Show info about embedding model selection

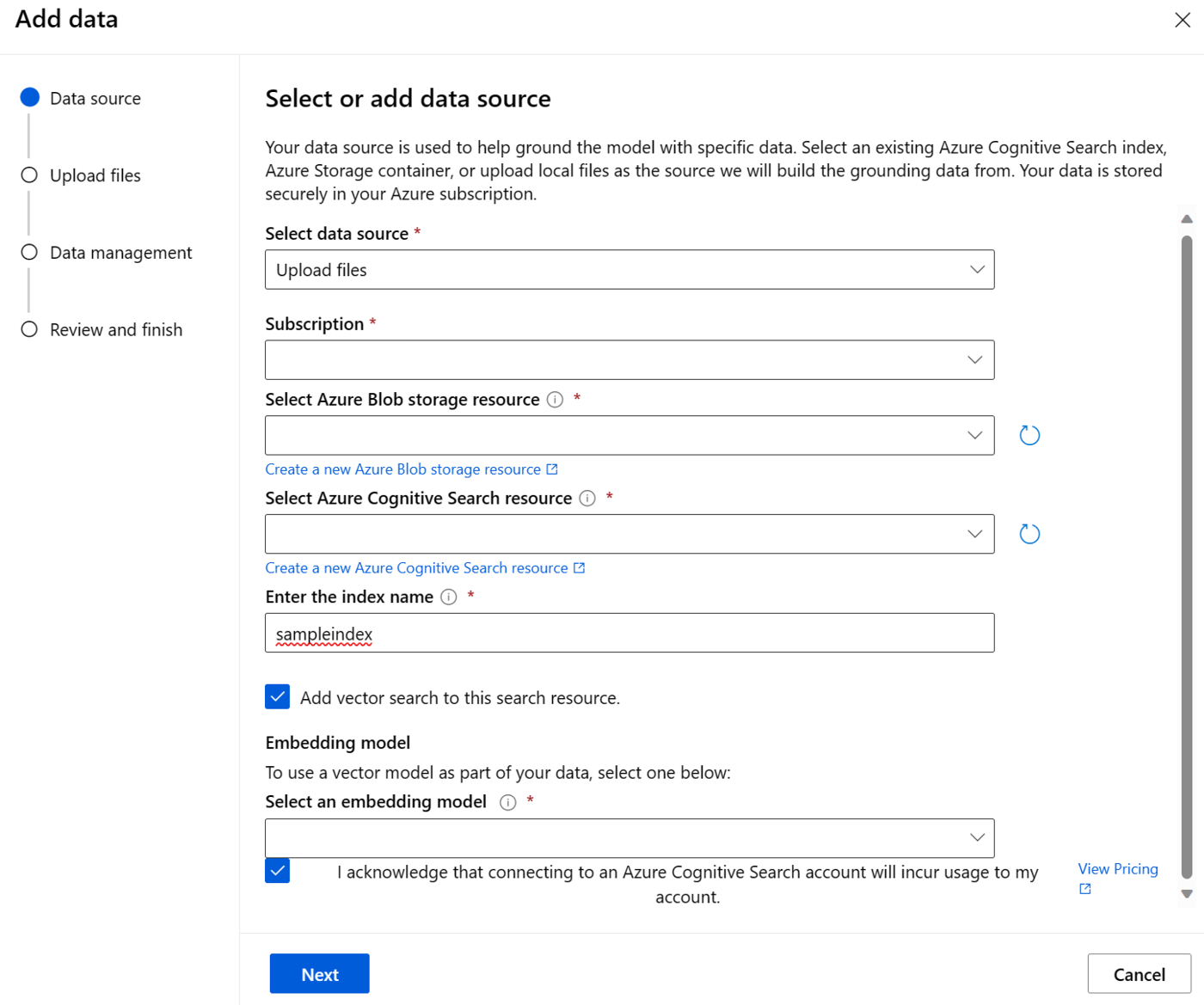pyautogui.click(x=508, y=803)
